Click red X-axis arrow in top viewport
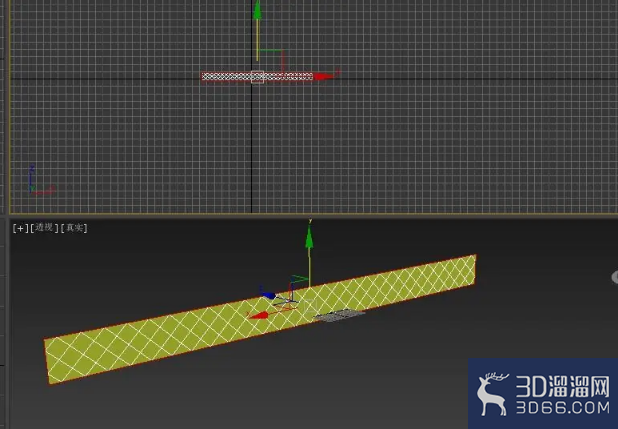Viewport: 618px width, 429px height. (324, 76)
